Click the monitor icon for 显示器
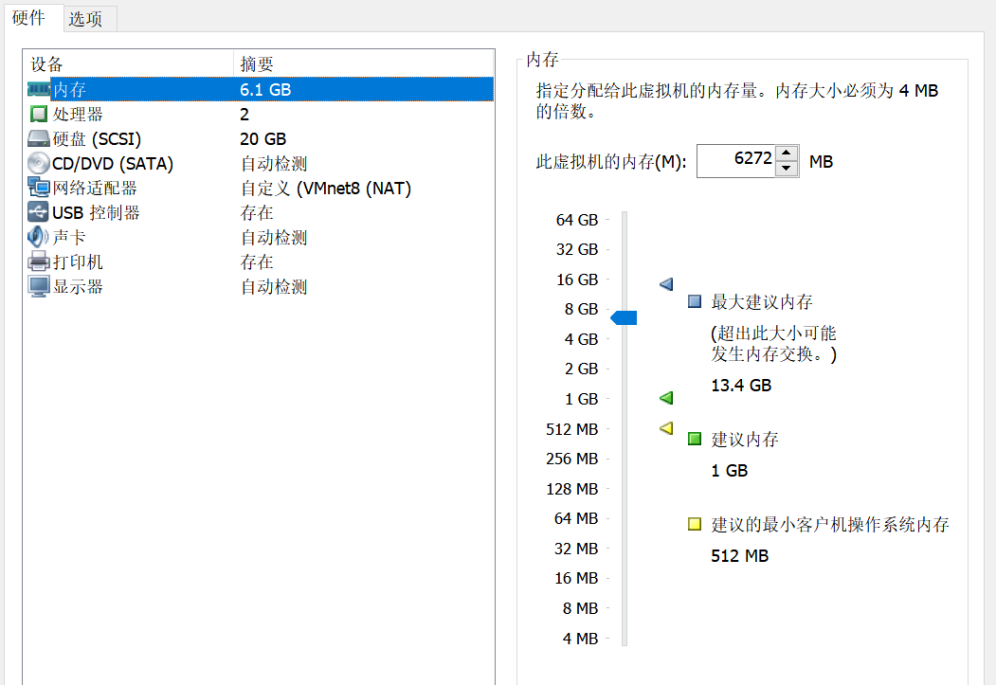This screenshot has width=996, height=685. click(38, 287)
